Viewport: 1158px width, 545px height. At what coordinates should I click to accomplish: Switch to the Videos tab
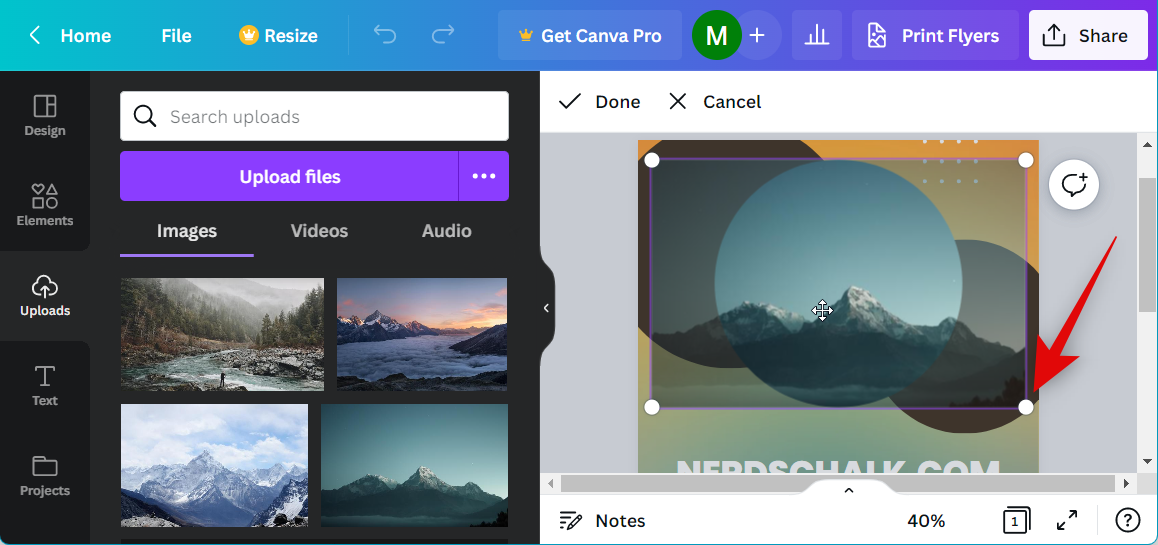tap(319, 231)
